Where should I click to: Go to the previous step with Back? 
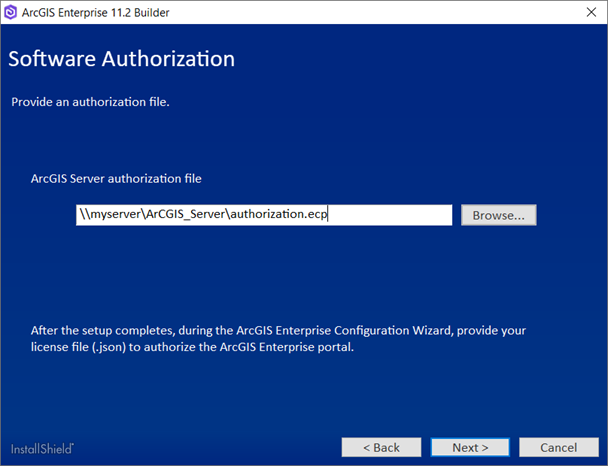point(381,447)
